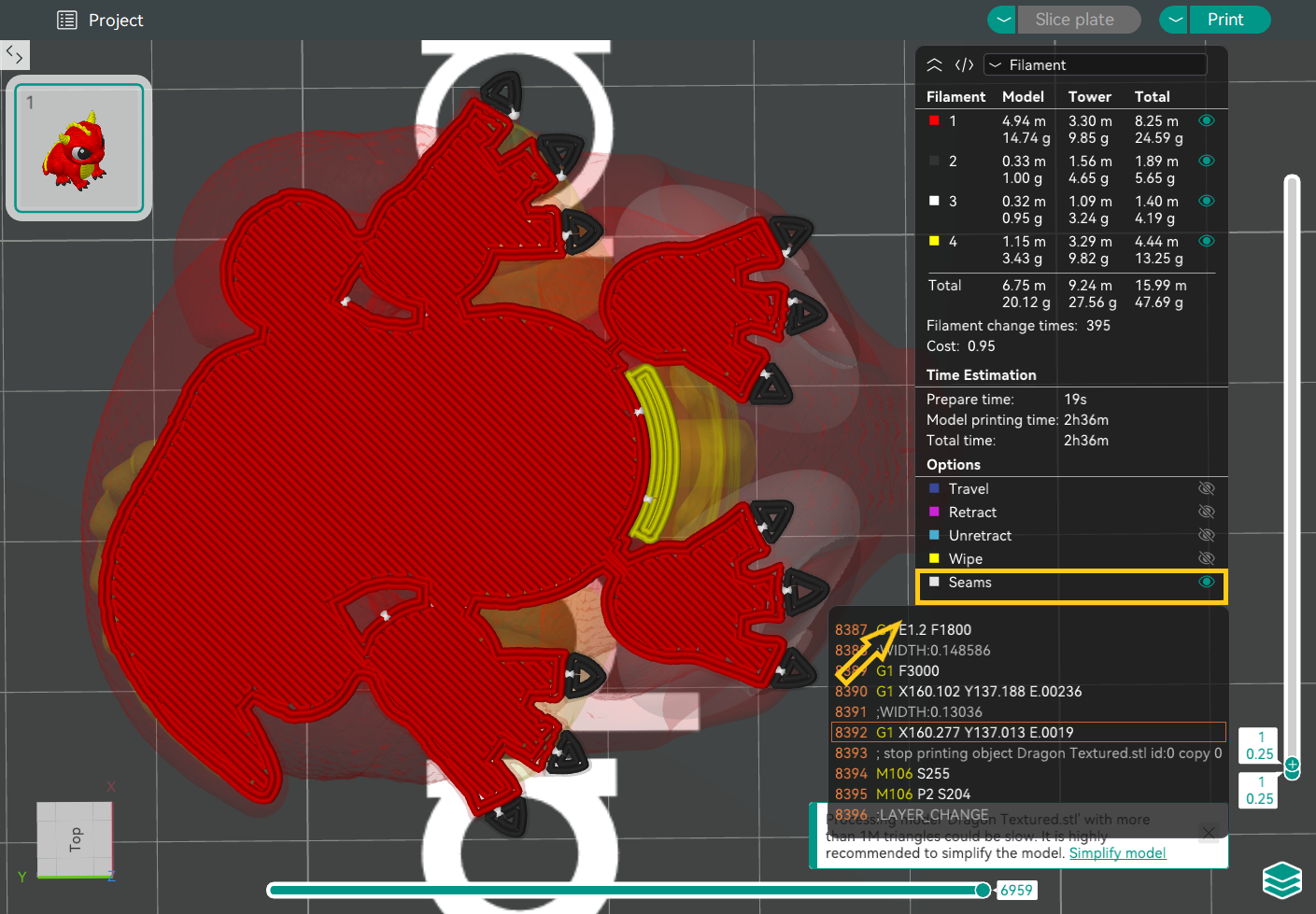
Task: Click the vertical layer slider track
Action: 1292,467
